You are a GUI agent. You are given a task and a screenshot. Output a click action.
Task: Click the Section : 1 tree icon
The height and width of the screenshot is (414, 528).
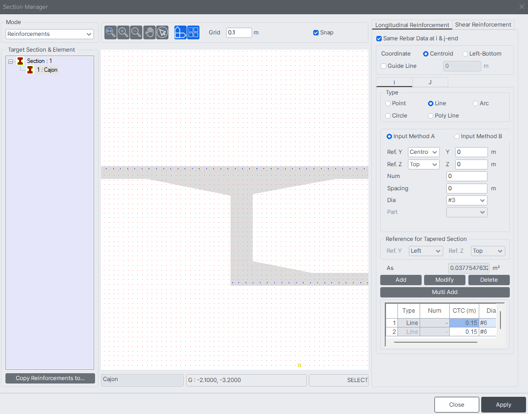(x=20, y=61)
